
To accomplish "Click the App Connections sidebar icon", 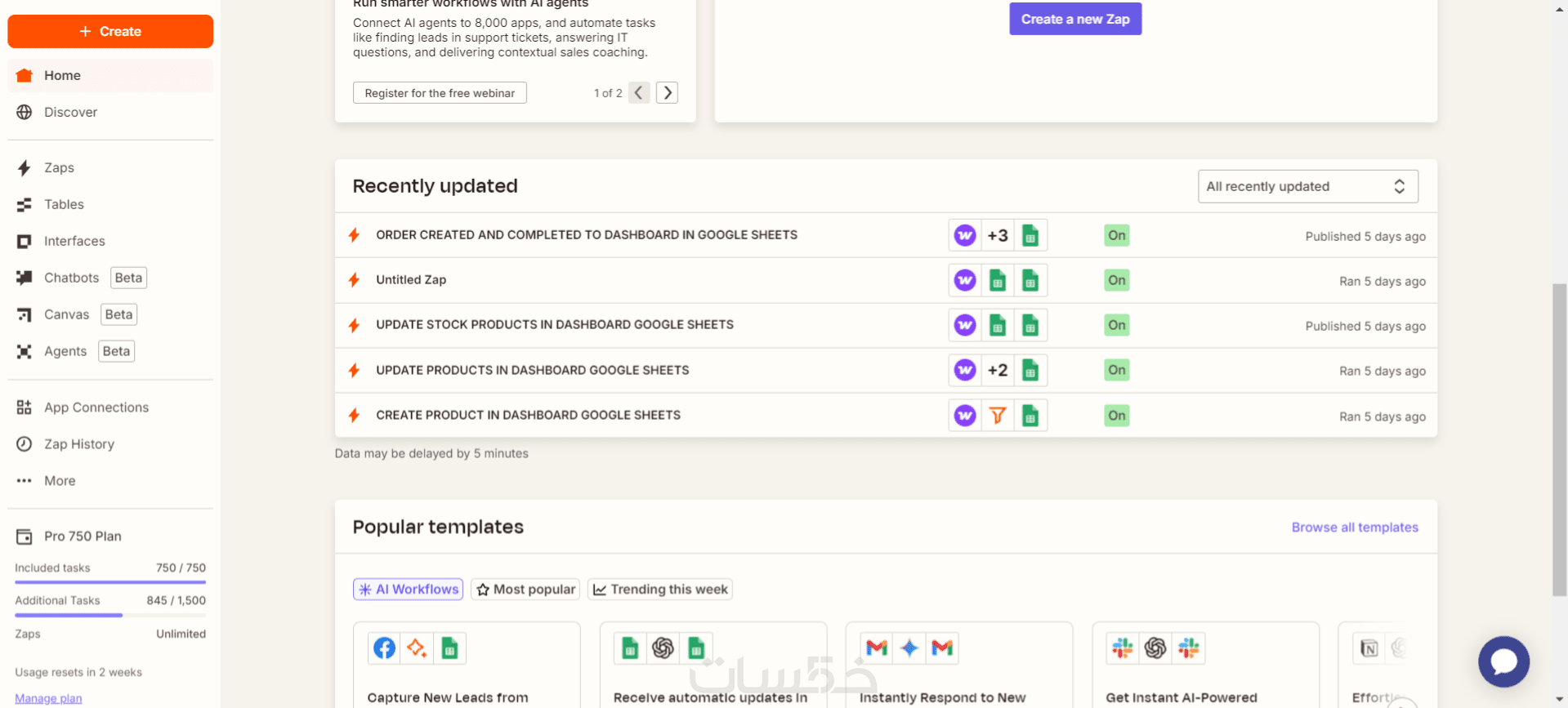I will (x=25, y=407).
